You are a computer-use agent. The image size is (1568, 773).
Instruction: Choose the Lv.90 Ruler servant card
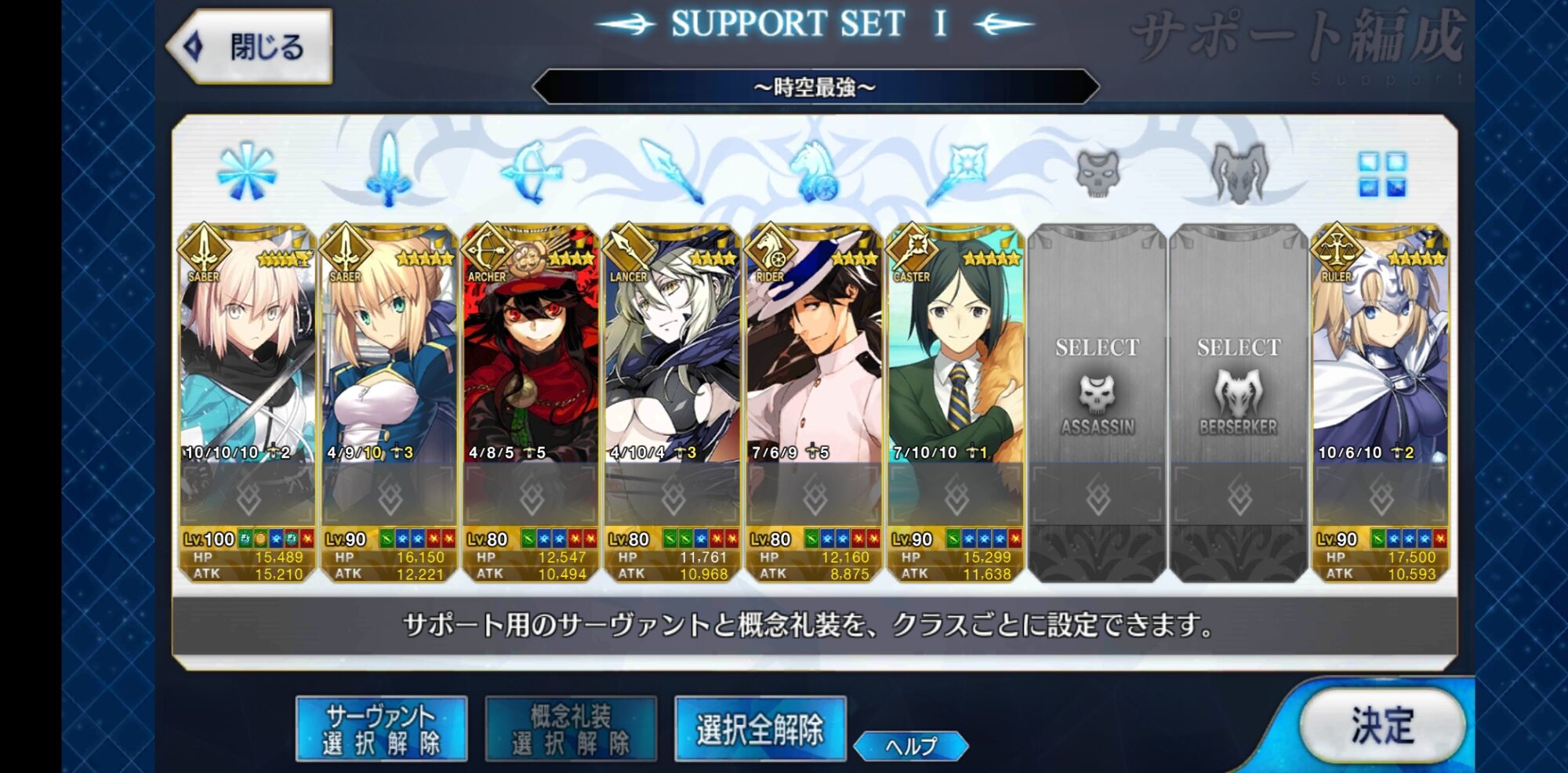[x=1381, y=403]
